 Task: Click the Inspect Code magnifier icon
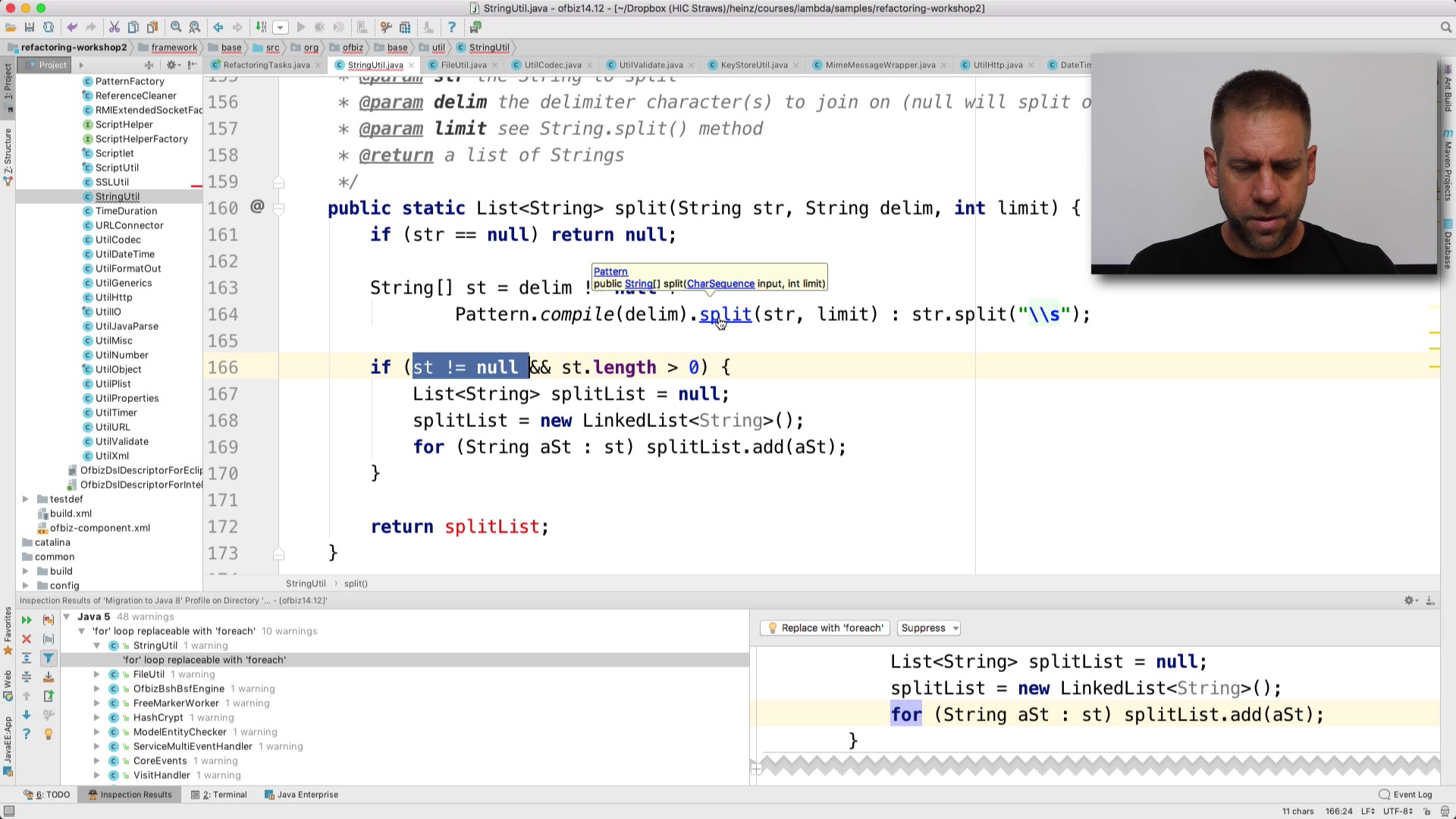[195, 27]
